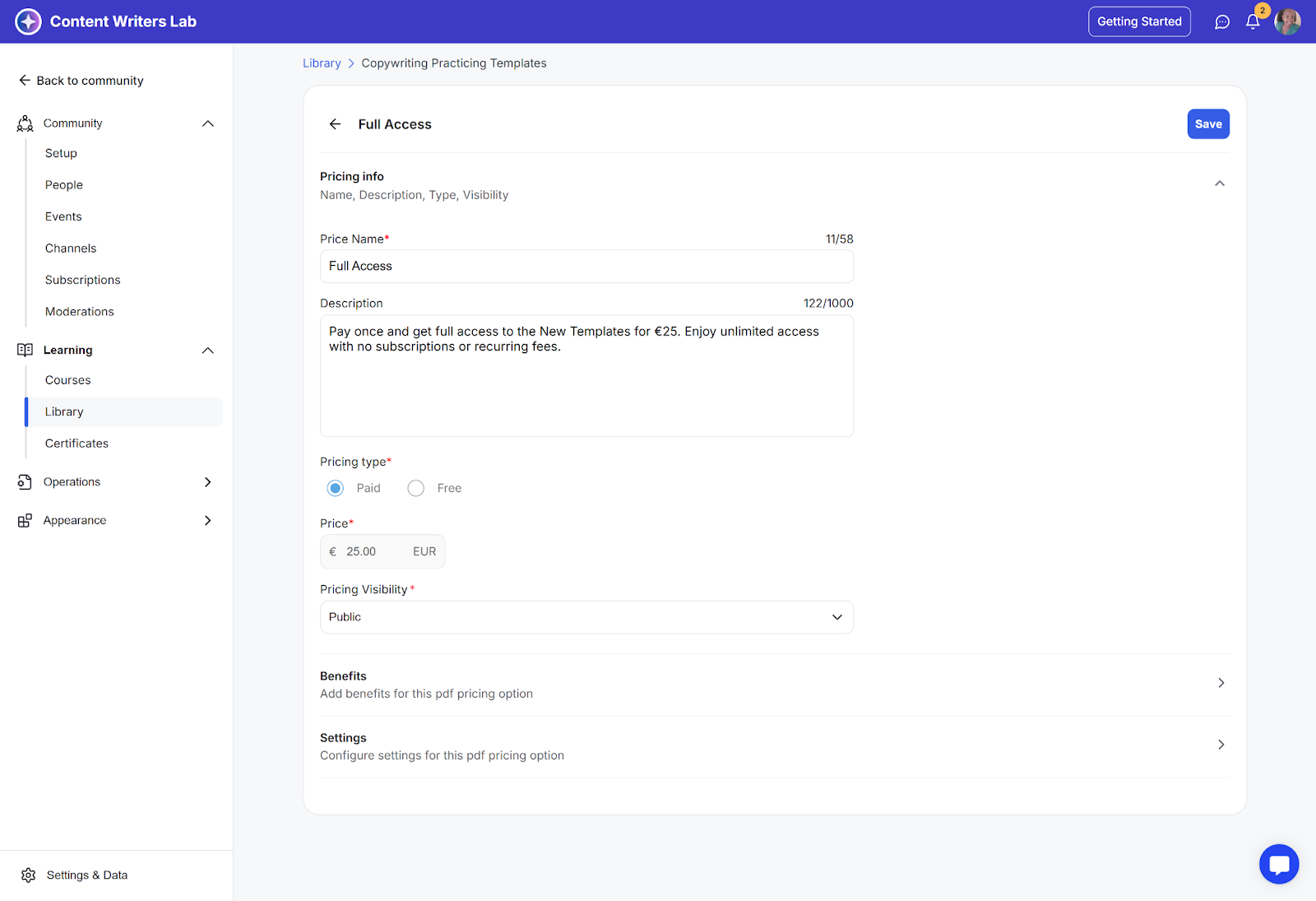This screenshot has width=1316, height=901.
Task: Expand the Benefits section
Action: click(1221, 683)
